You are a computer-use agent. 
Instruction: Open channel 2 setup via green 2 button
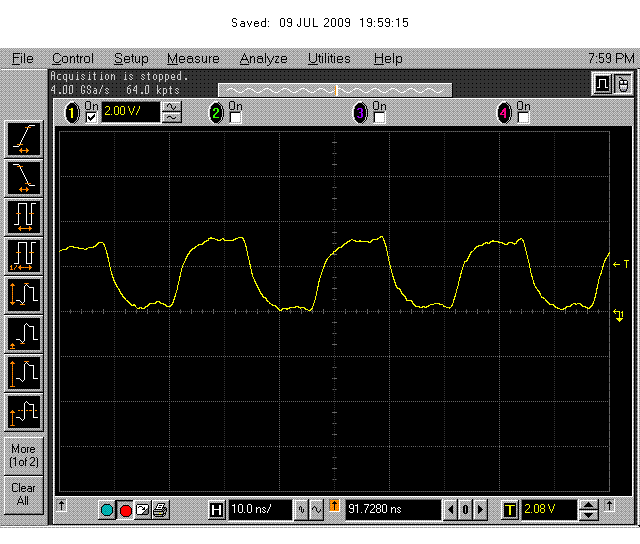216,113
